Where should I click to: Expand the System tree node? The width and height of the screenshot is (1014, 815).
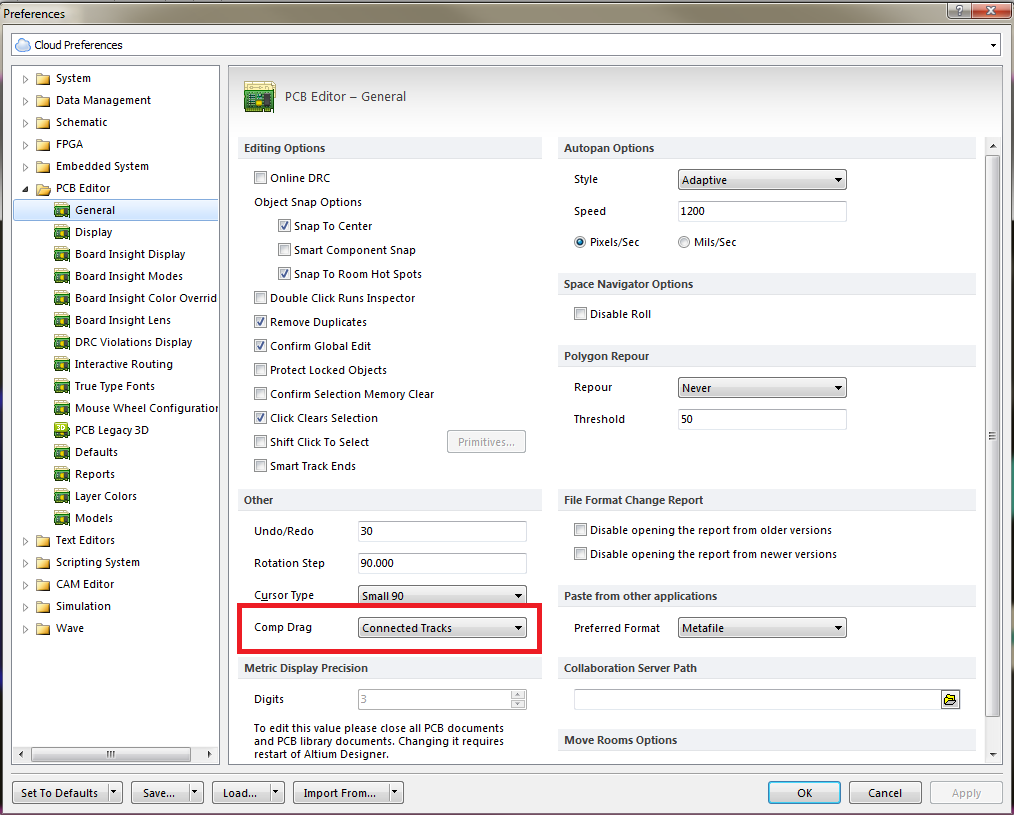[x=26, y=79]
